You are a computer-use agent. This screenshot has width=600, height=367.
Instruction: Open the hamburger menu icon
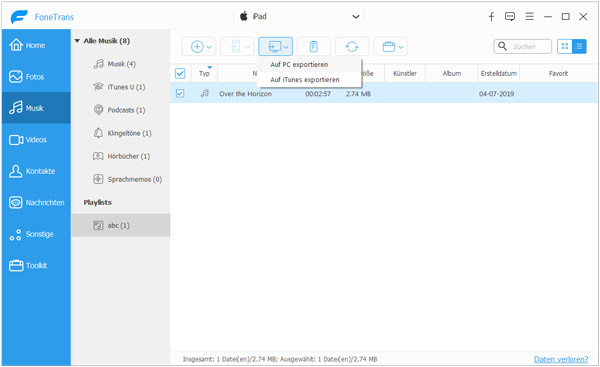pos(530,16)
